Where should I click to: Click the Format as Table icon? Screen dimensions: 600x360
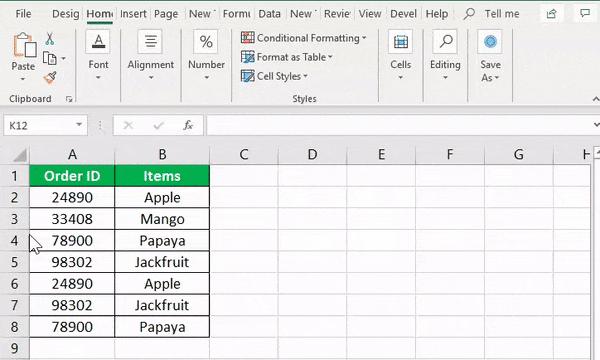click(x=248, y=57)
